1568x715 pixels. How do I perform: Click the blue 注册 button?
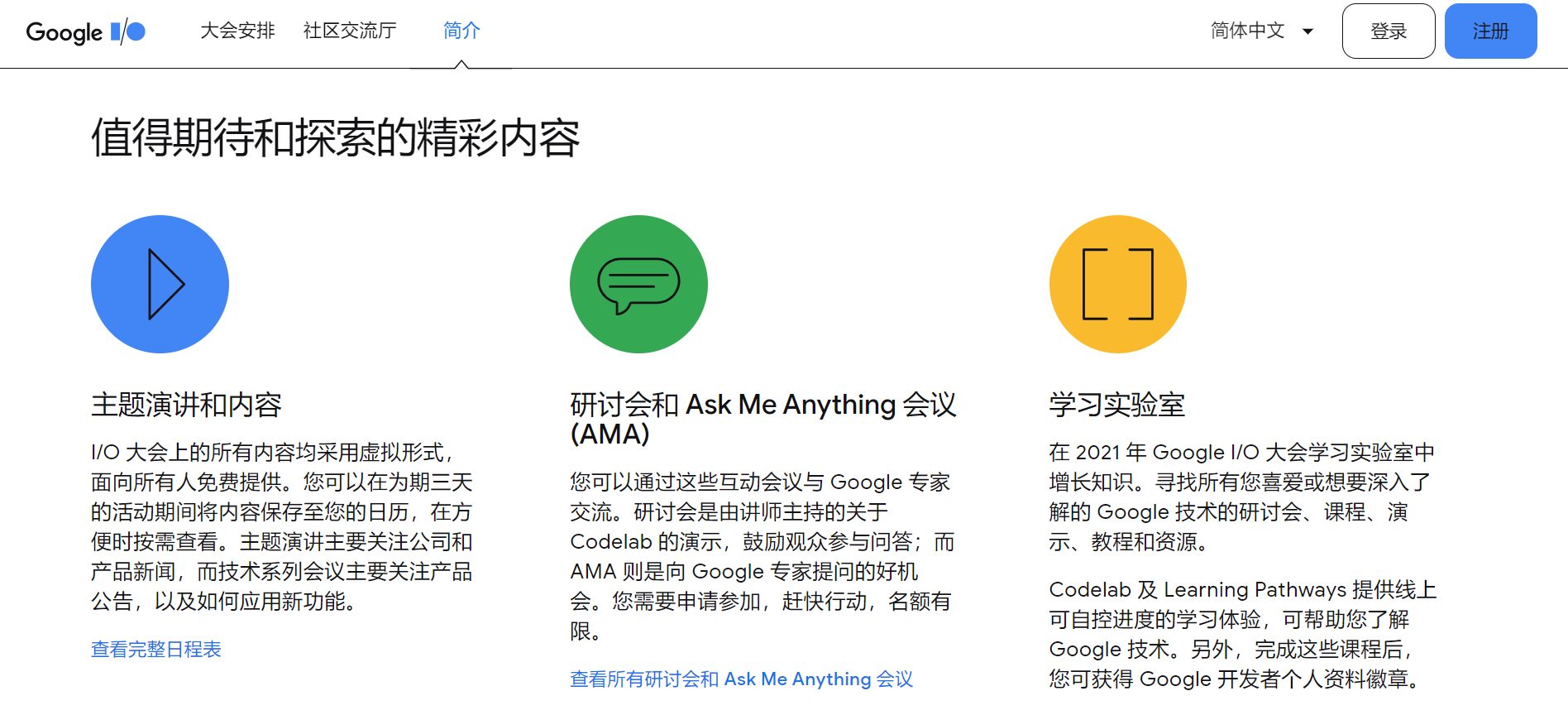pos(1490,31)
